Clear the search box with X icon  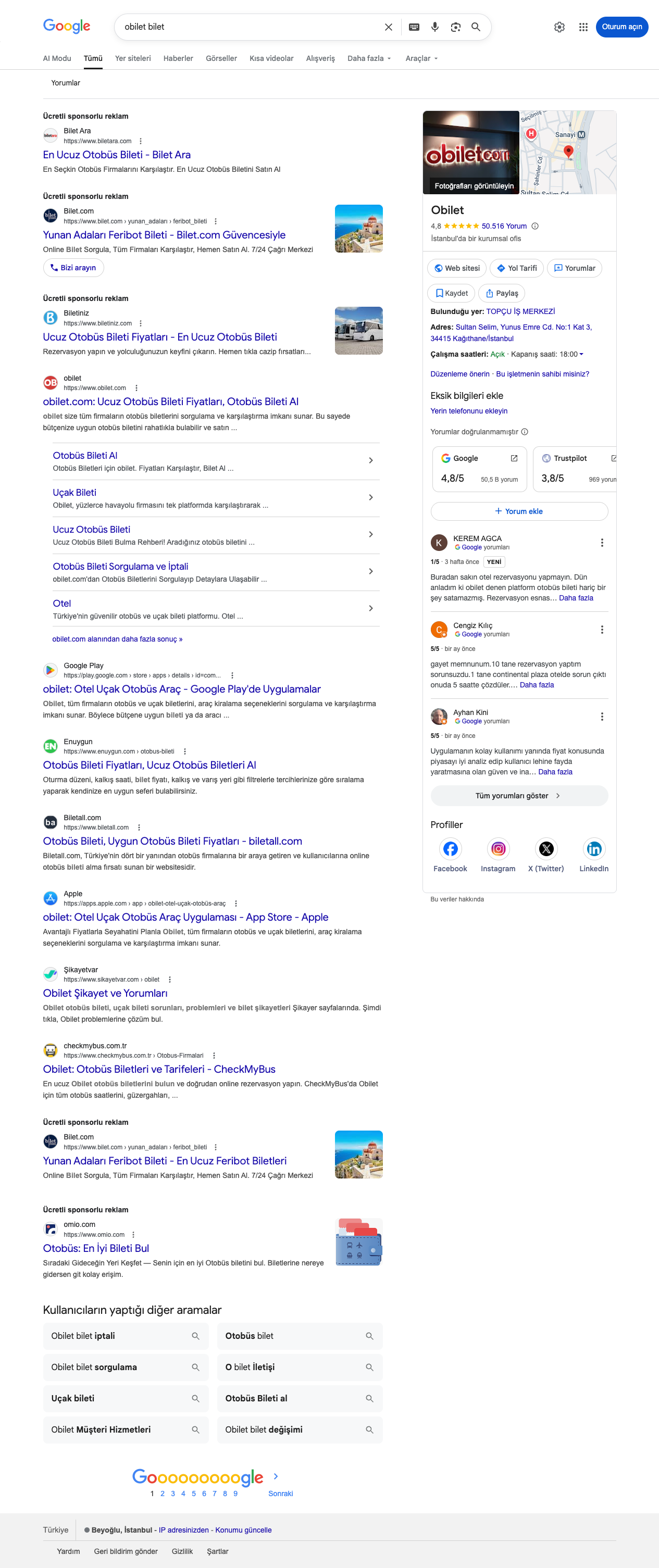[389, 27]
